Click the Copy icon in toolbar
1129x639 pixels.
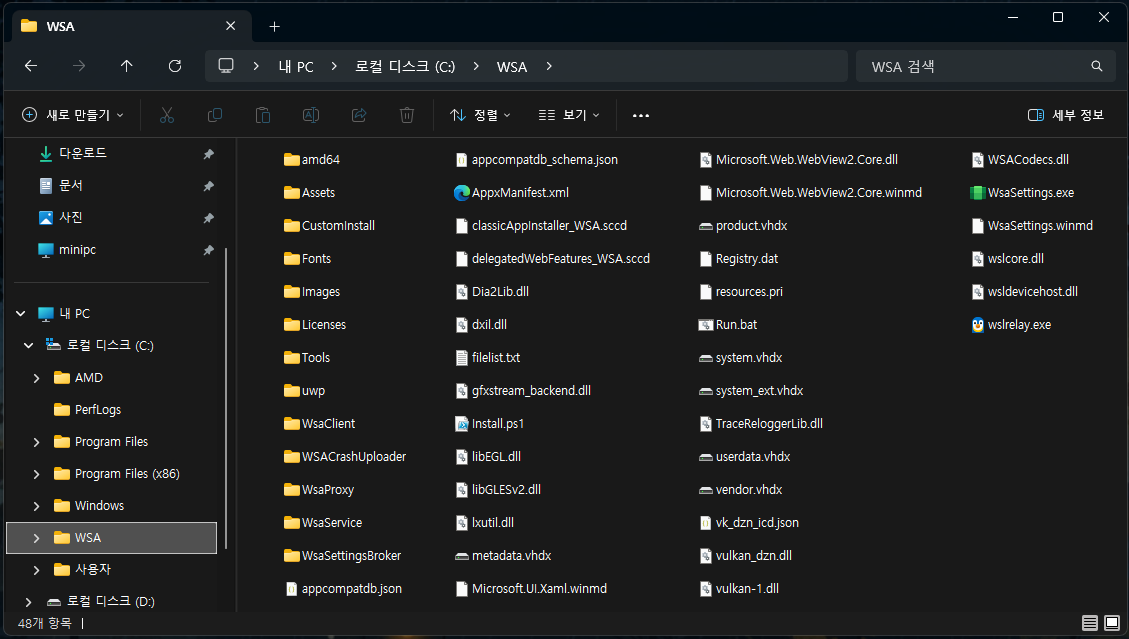click(215, 115)
